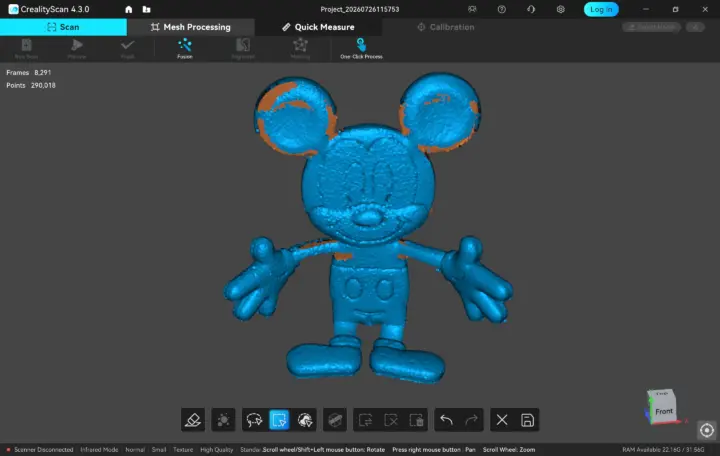This screenshot has height=456, width=720.
Task: Click the Points 290,018 counter
Action: (x=31, y=85)
